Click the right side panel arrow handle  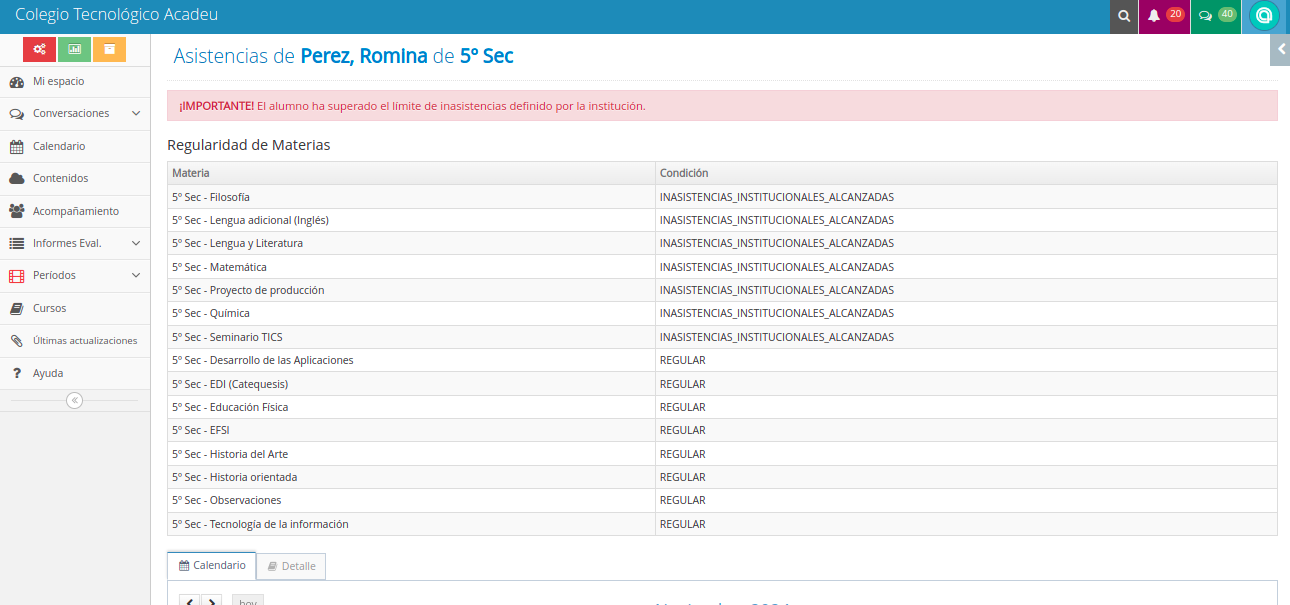pyautogui.click(x=1280, y=49)
